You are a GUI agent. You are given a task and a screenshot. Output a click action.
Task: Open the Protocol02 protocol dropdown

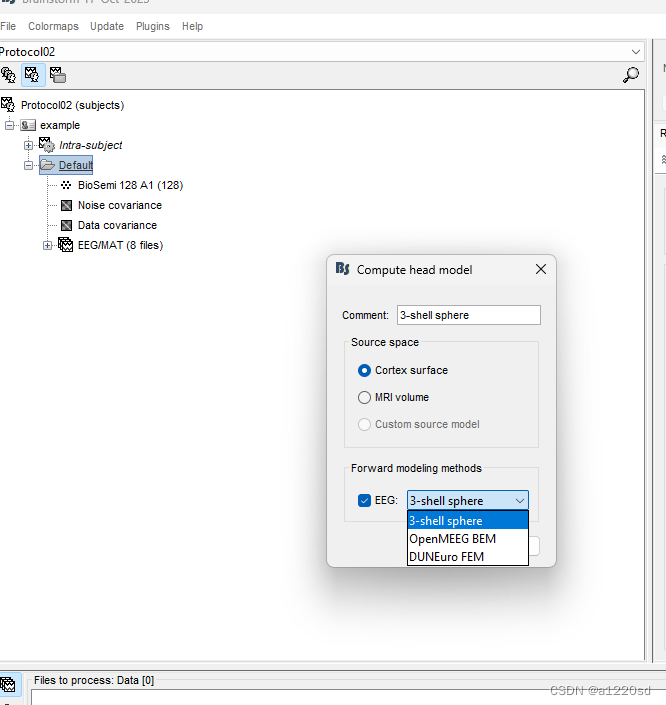[635, 52]
